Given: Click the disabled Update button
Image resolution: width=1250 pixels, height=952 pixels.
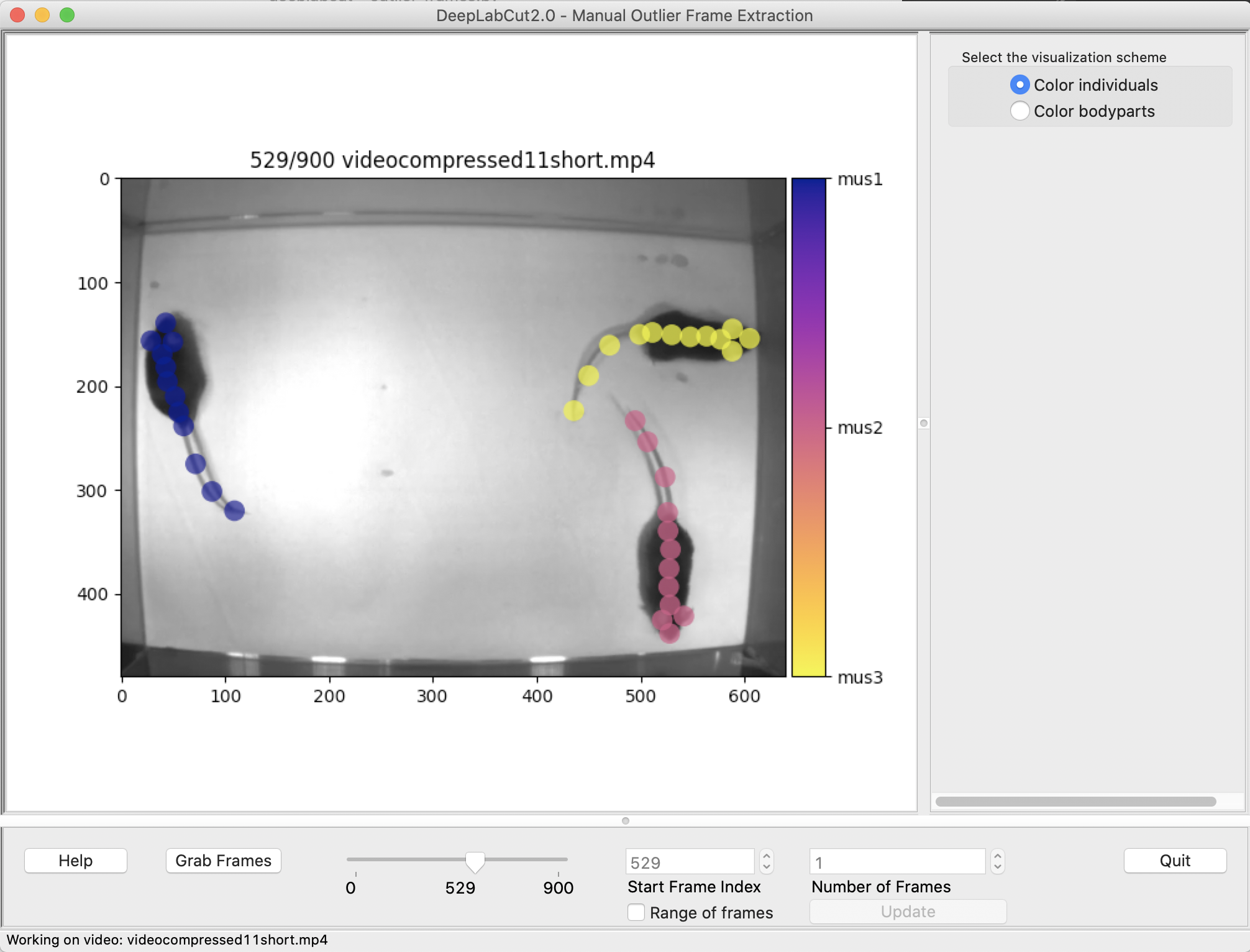Looking at the screenshot, I should pos(908,912).
